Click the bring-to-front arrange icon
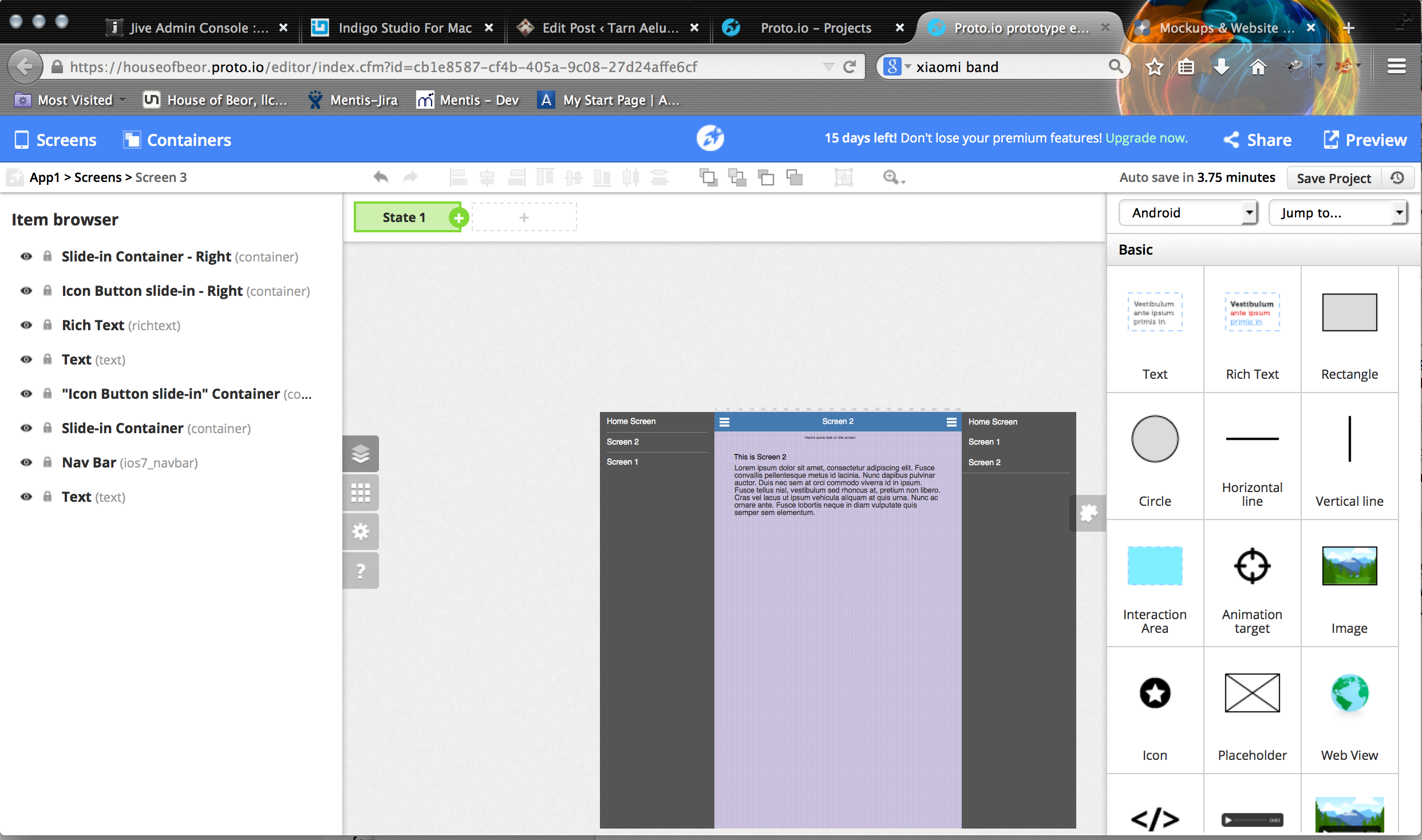 pos(708,177)
